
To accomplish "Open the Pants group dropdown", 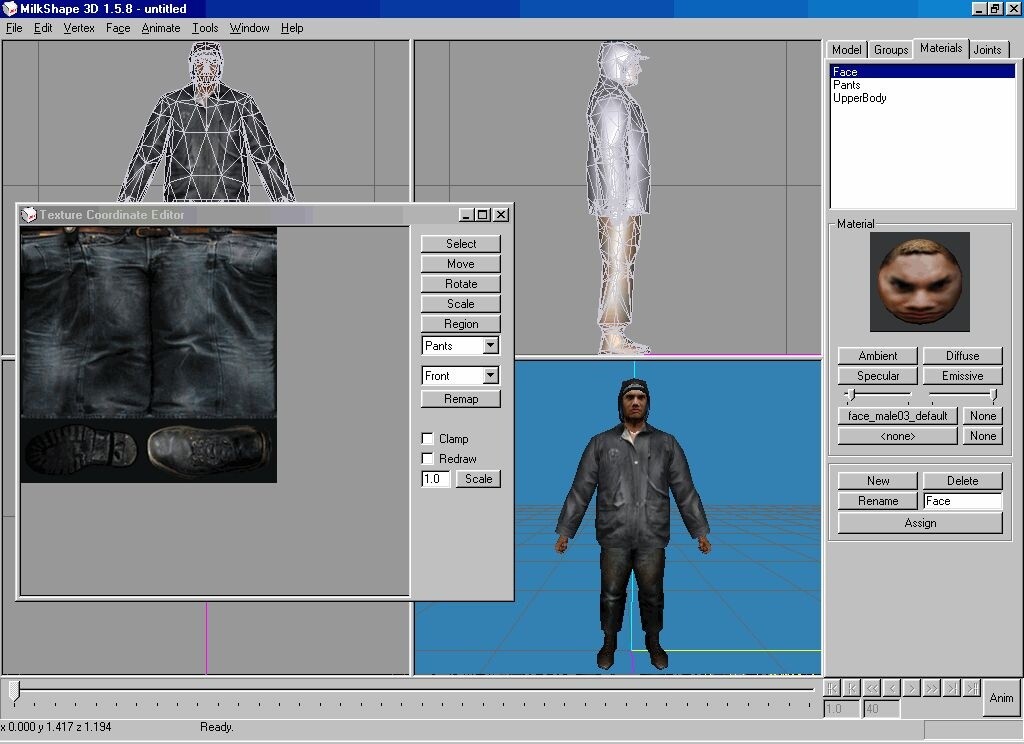I will pyautogui.click(x=488, y=344).
